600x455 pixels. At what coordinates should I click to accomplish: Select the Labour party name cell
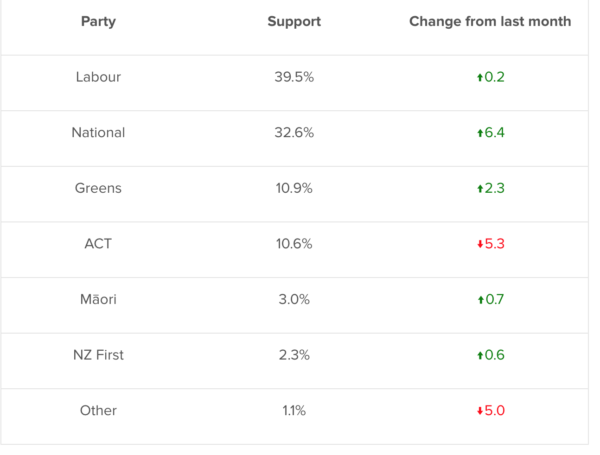[98, 77]
